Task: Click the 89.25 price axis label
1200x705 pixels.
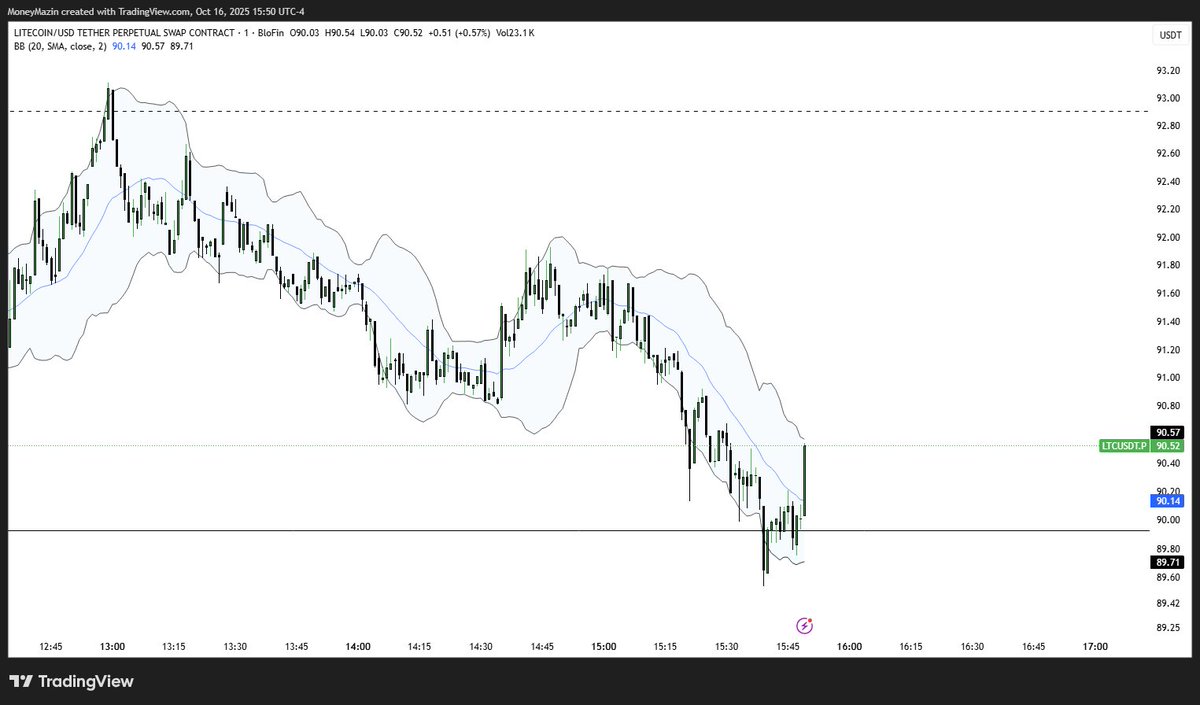Action: point(1168,627)
